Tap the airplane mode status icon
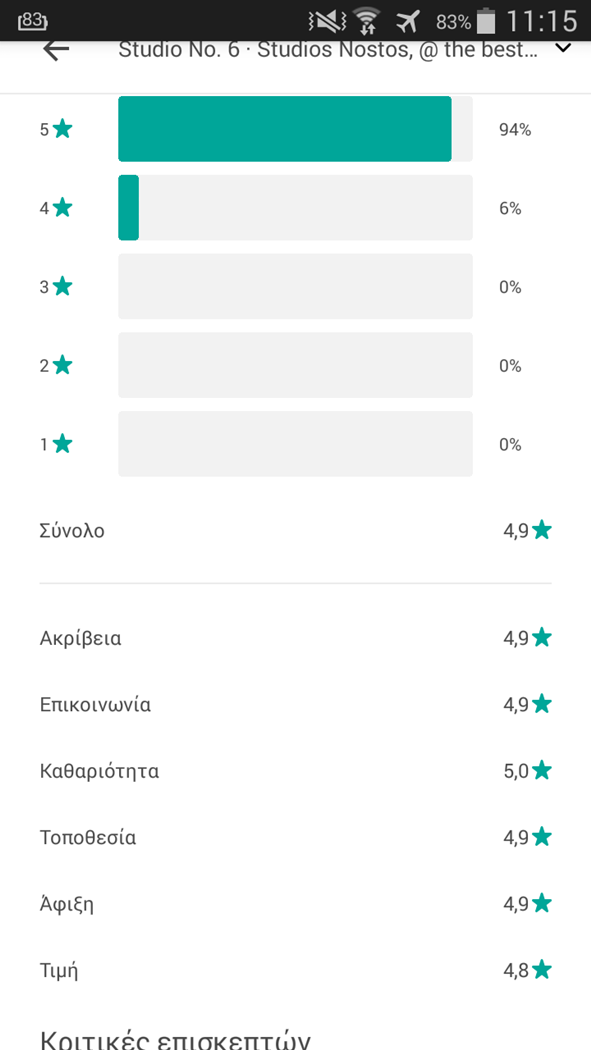 coord(406,21)
